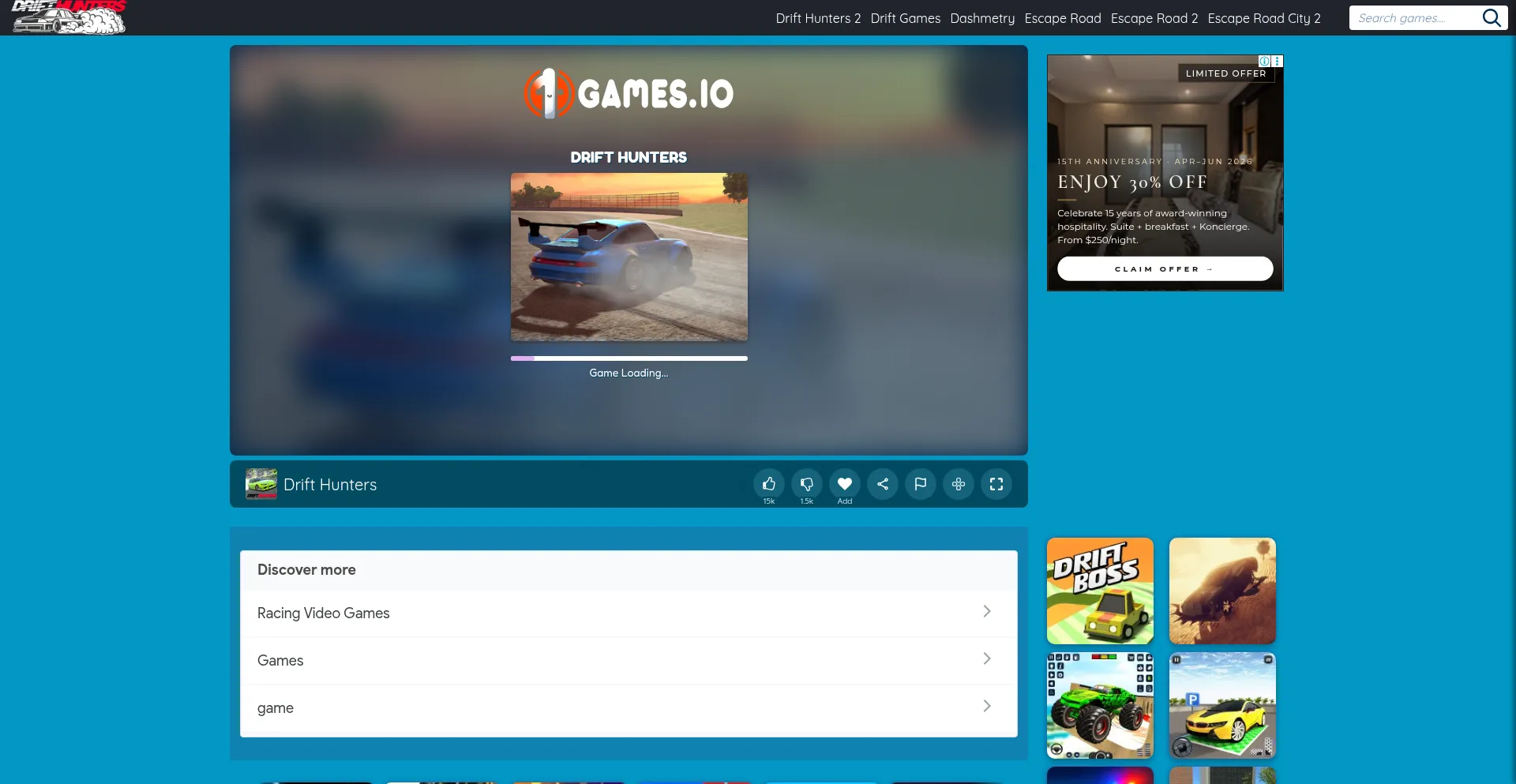This screenshot has width=1516, height=784.
Task: Click the Drift Hunters title text
Action: pyautogui.click(x=330, y=485)
